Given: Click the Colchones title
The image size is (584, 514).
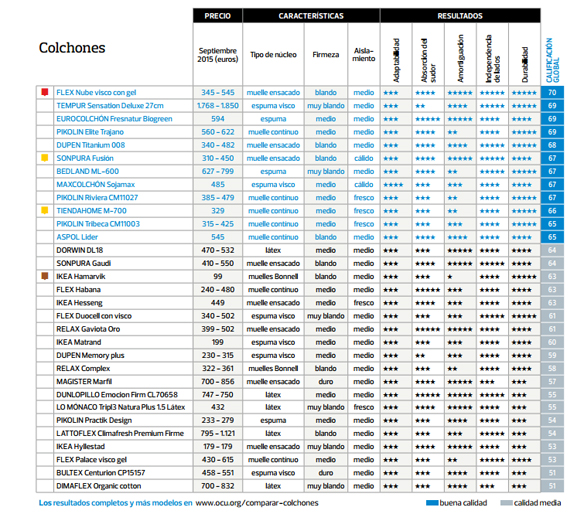Looking at the screenshot, I should coord(72,48).
